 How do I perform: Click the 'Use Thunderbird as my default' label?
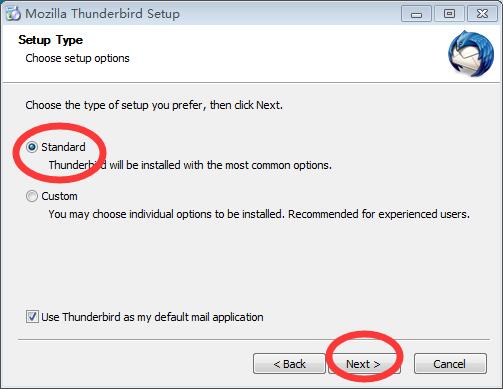[x=152, y=317]
